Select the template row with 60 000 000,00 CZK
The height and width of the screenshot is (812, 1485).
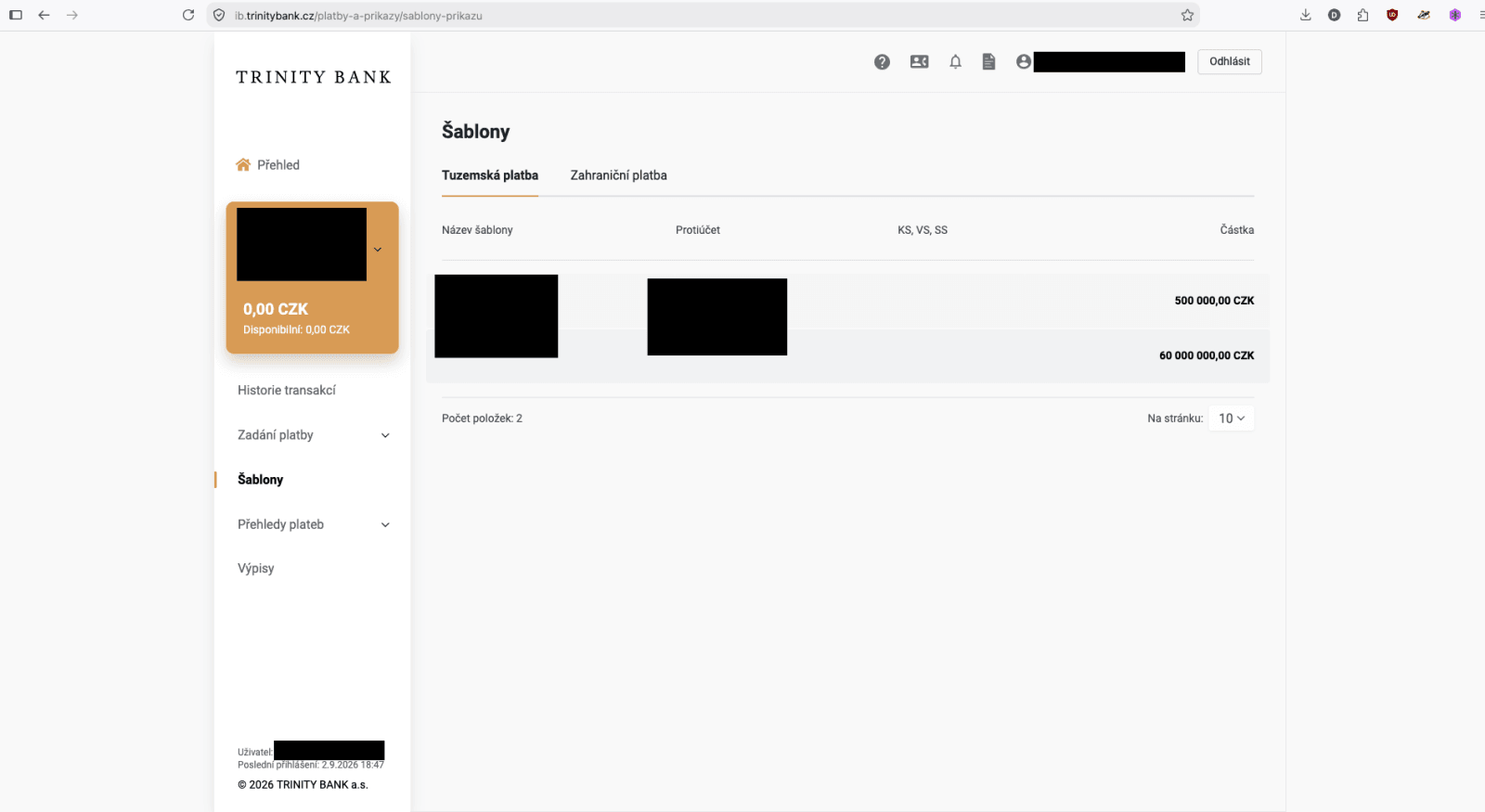[847, 355]
